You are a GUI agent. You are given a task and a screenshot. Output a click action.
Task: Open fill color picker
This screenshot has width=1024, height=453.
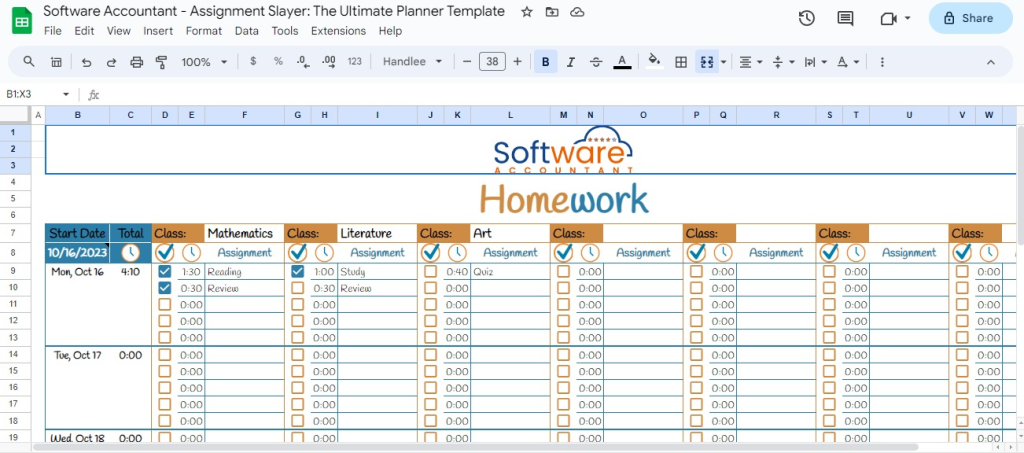(x=654, y=62)
